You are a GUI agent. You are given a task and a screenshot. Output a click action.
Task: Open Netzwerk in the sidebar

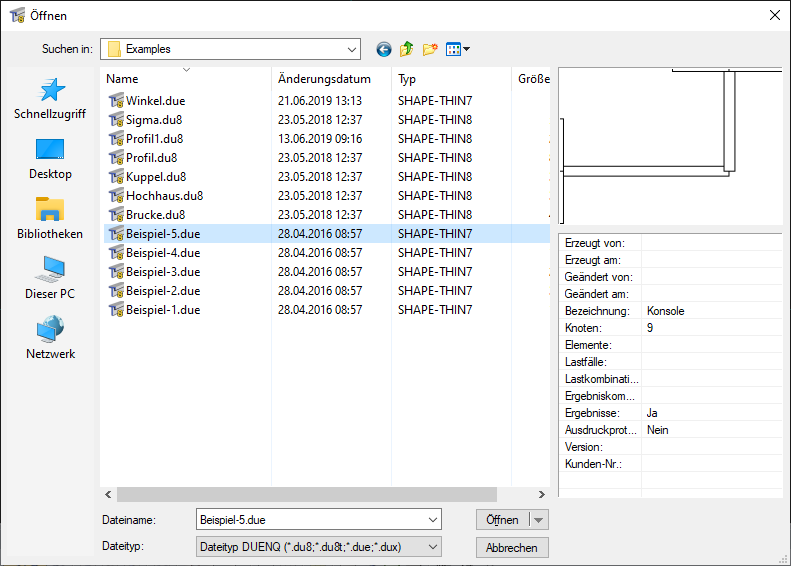coord(50,338)
